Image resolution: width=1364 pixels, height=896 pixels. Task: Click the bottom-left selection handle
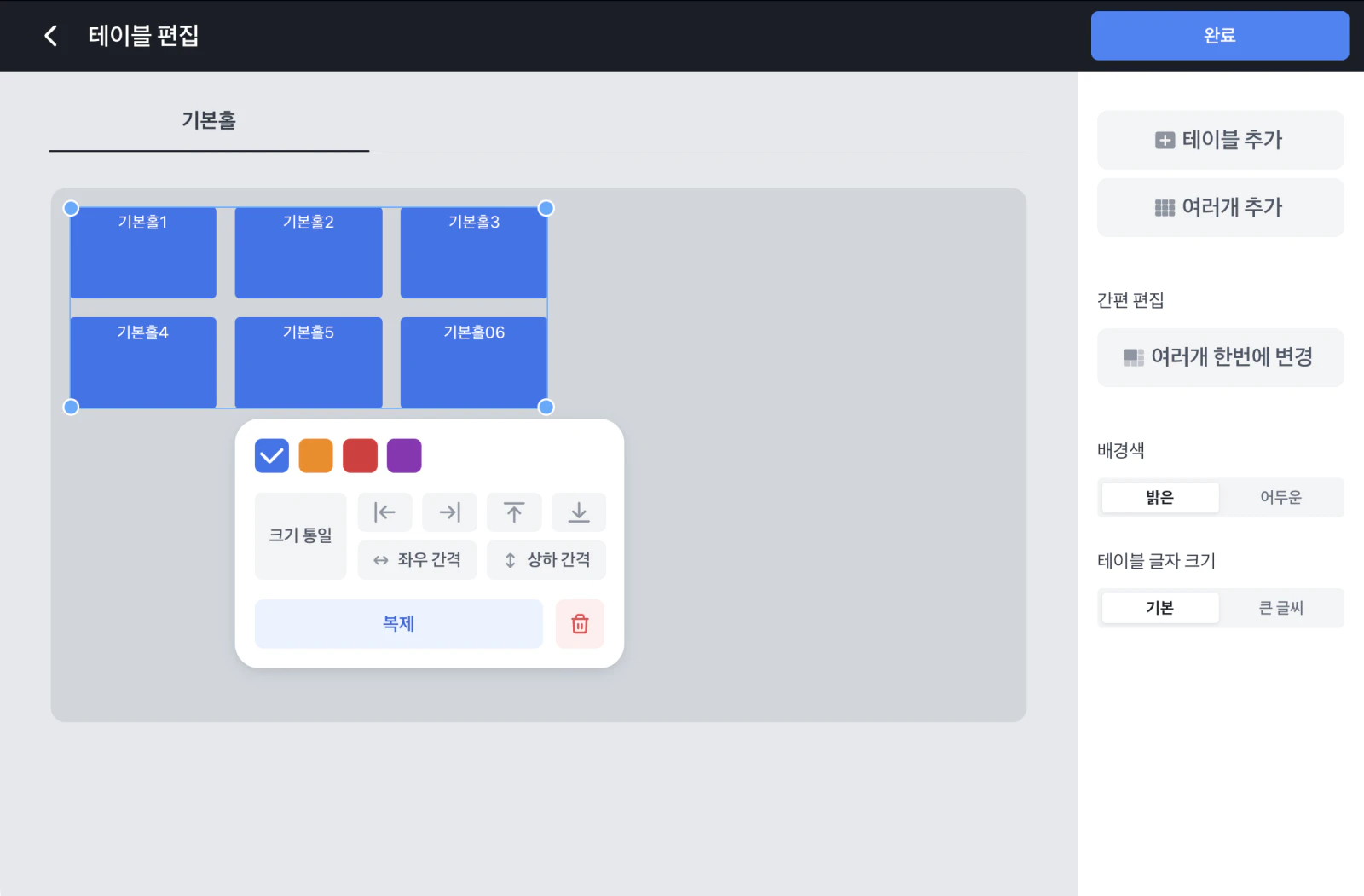click(x=72, y=408)
